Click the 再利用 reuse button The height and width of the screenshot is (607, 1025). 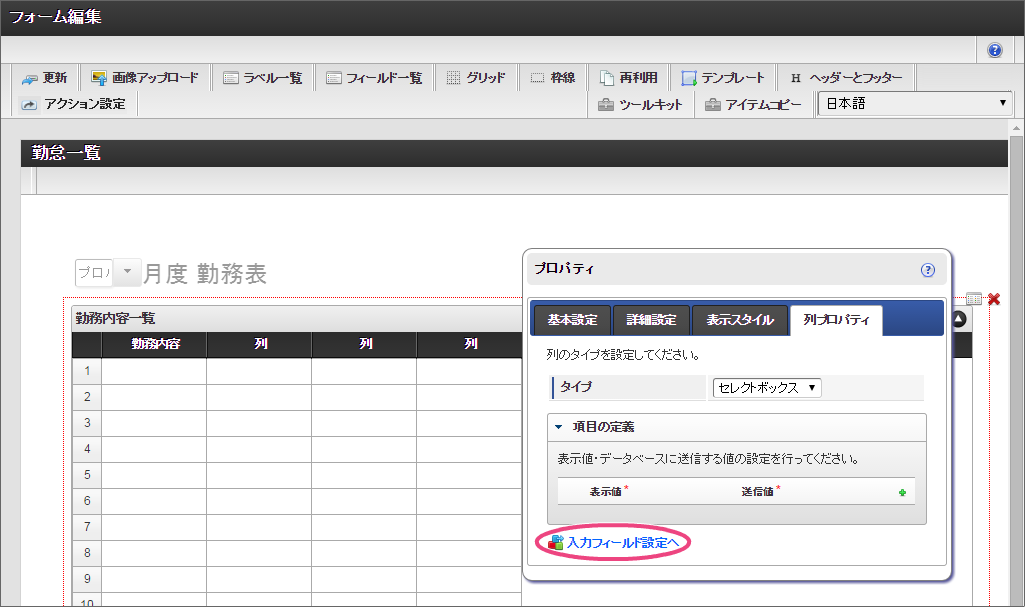[628, 78]
